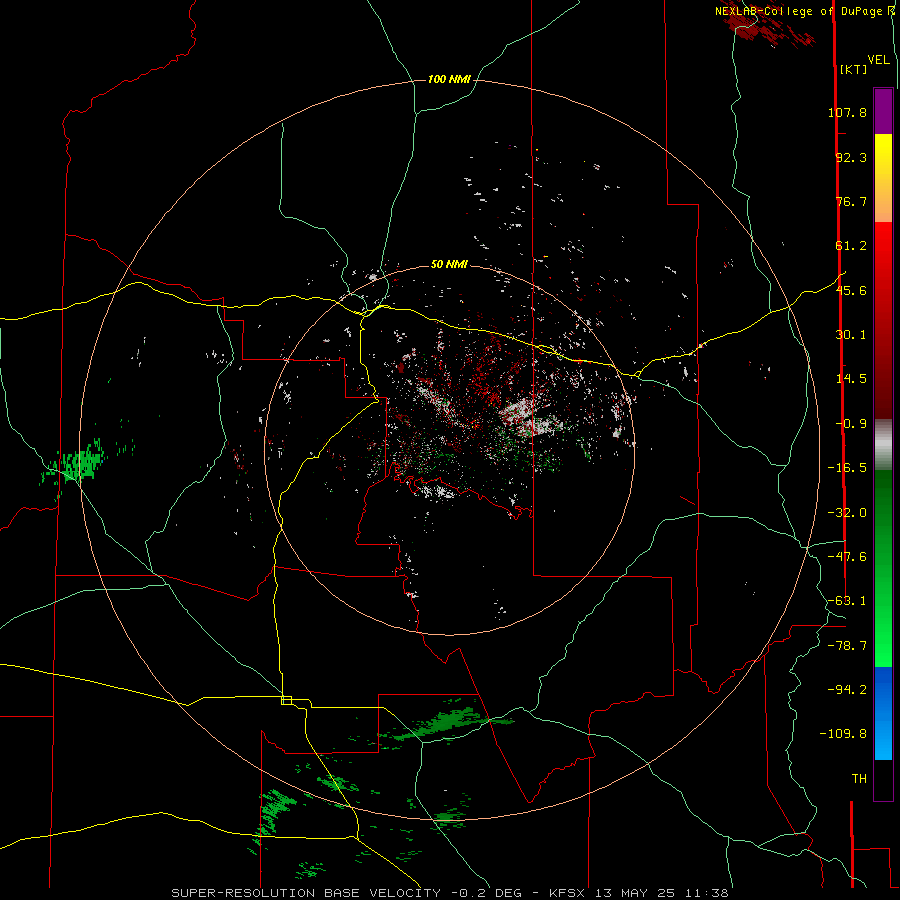The image size is (900, 900).
Task: Click the -63.1 velocity scale value
Action: pos(847,601)
